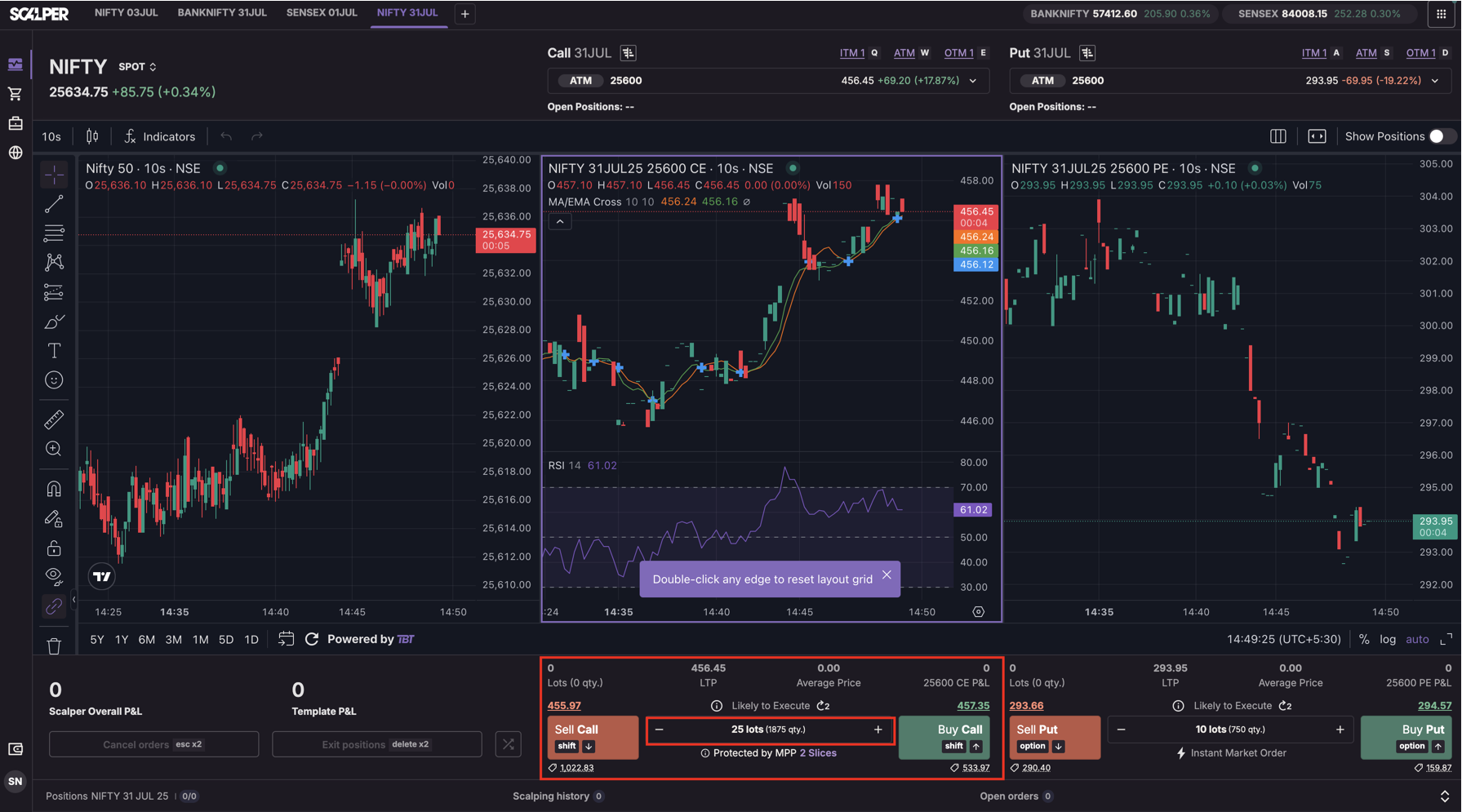The image size is (1462, 812).
Task: Toggle magnet mode for drawings
Action: pos(54,489)
